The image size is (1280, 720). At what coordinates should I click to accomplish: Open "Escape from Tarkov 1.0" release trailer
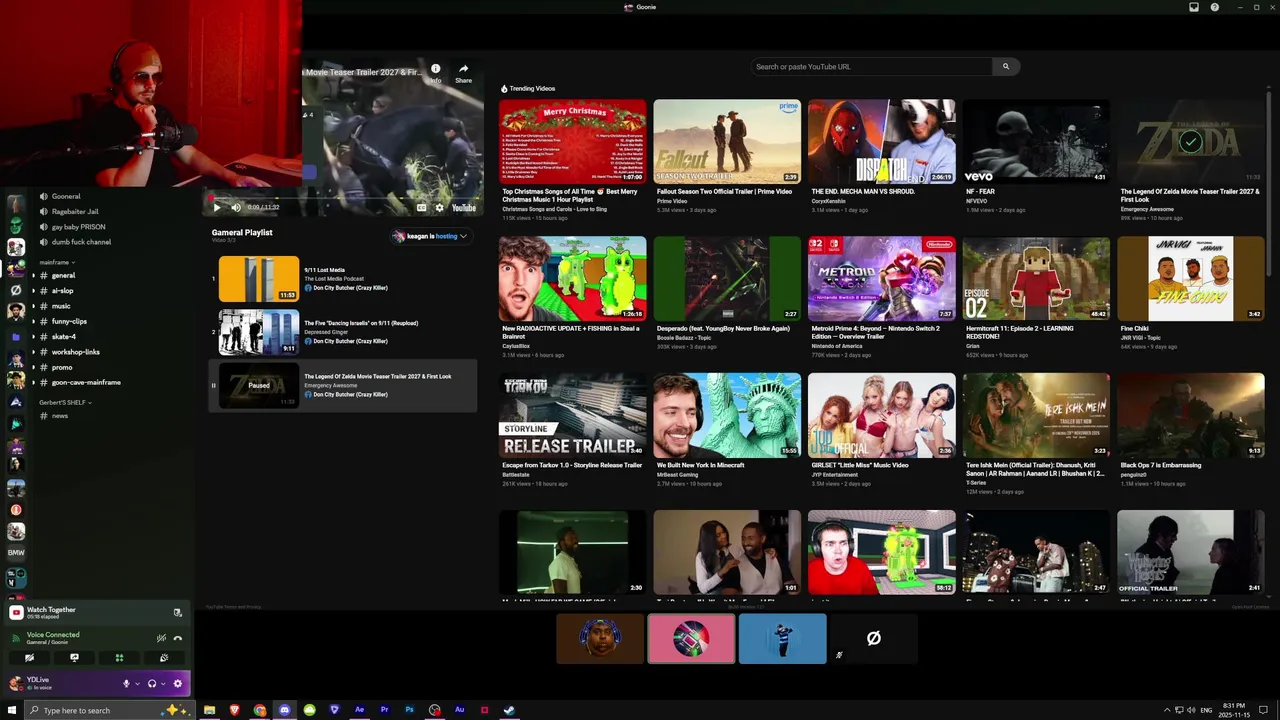click(573, 415)
